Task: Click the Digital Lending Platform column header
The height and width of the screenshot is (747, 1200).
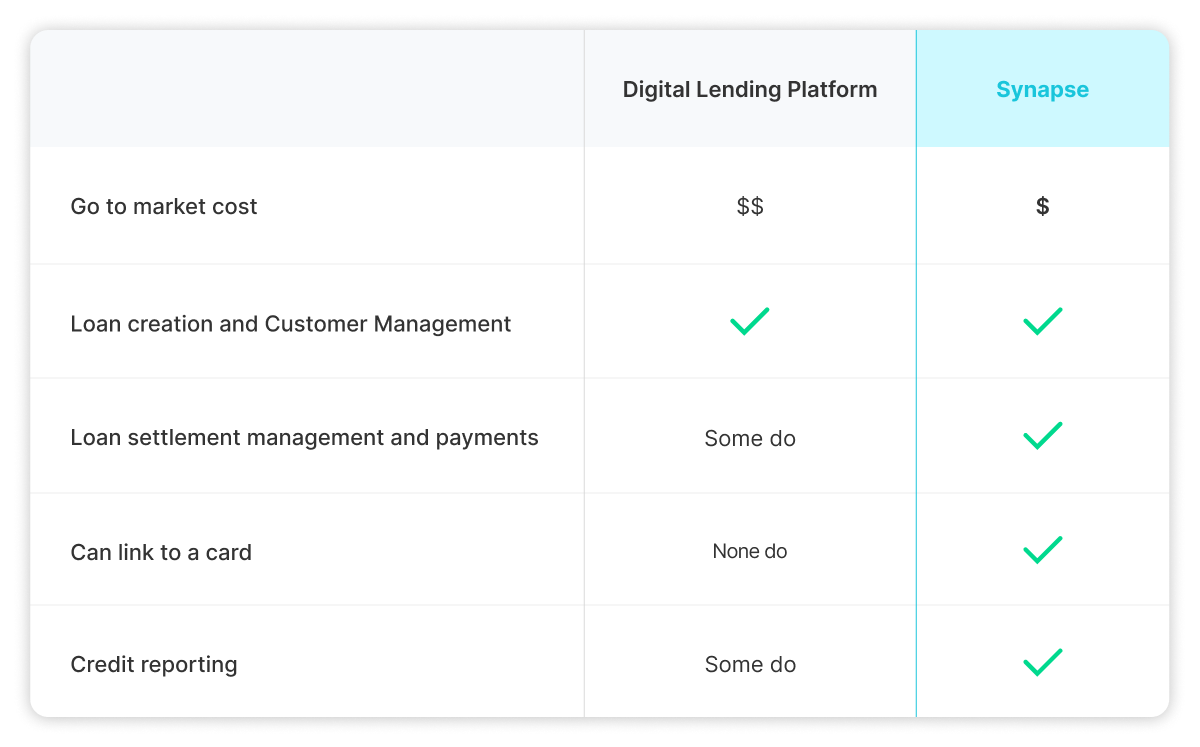Action: [x=749, y=89]
